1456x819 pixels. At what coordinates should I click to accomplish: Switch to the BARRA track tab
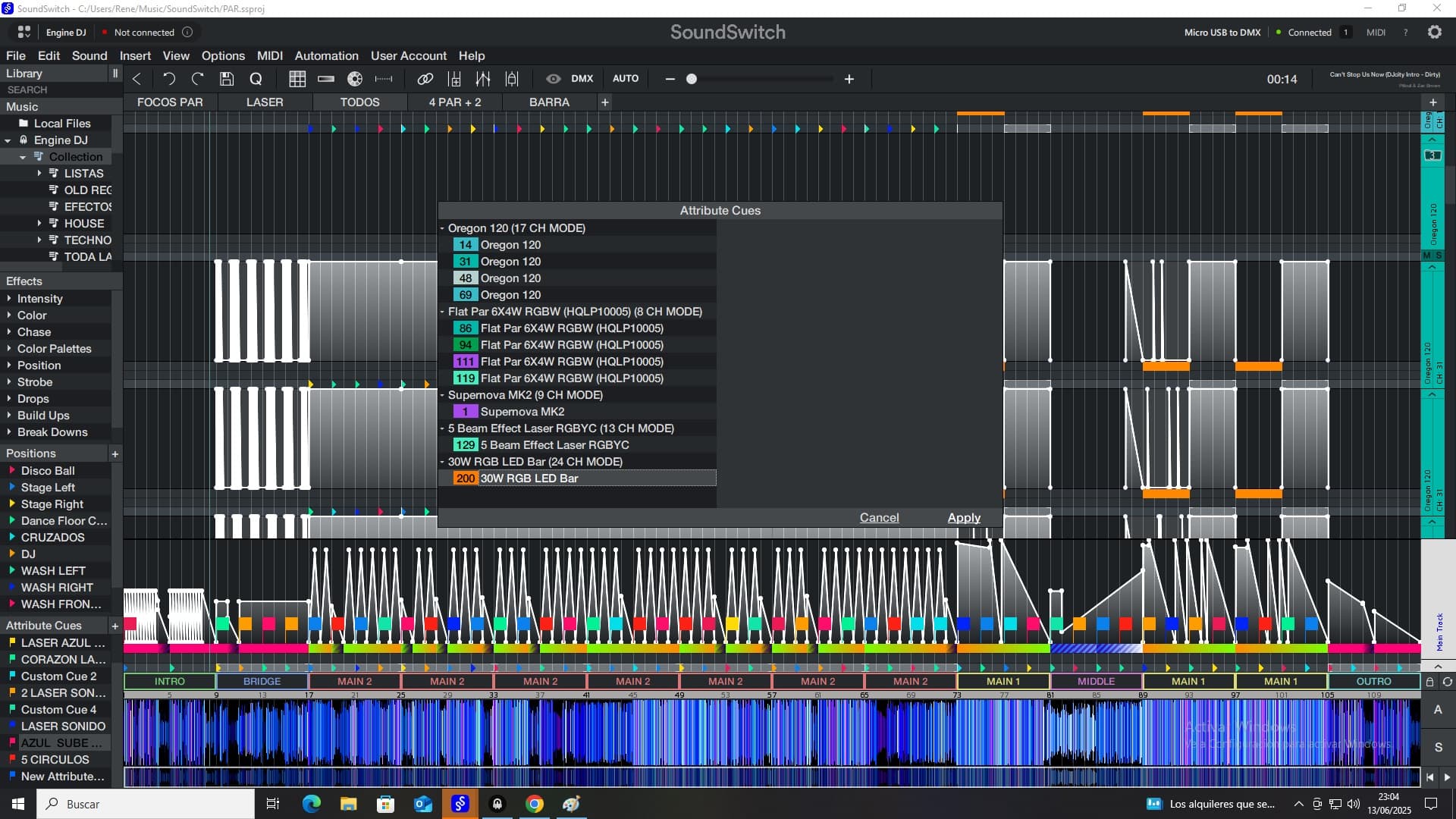point(549,102)
